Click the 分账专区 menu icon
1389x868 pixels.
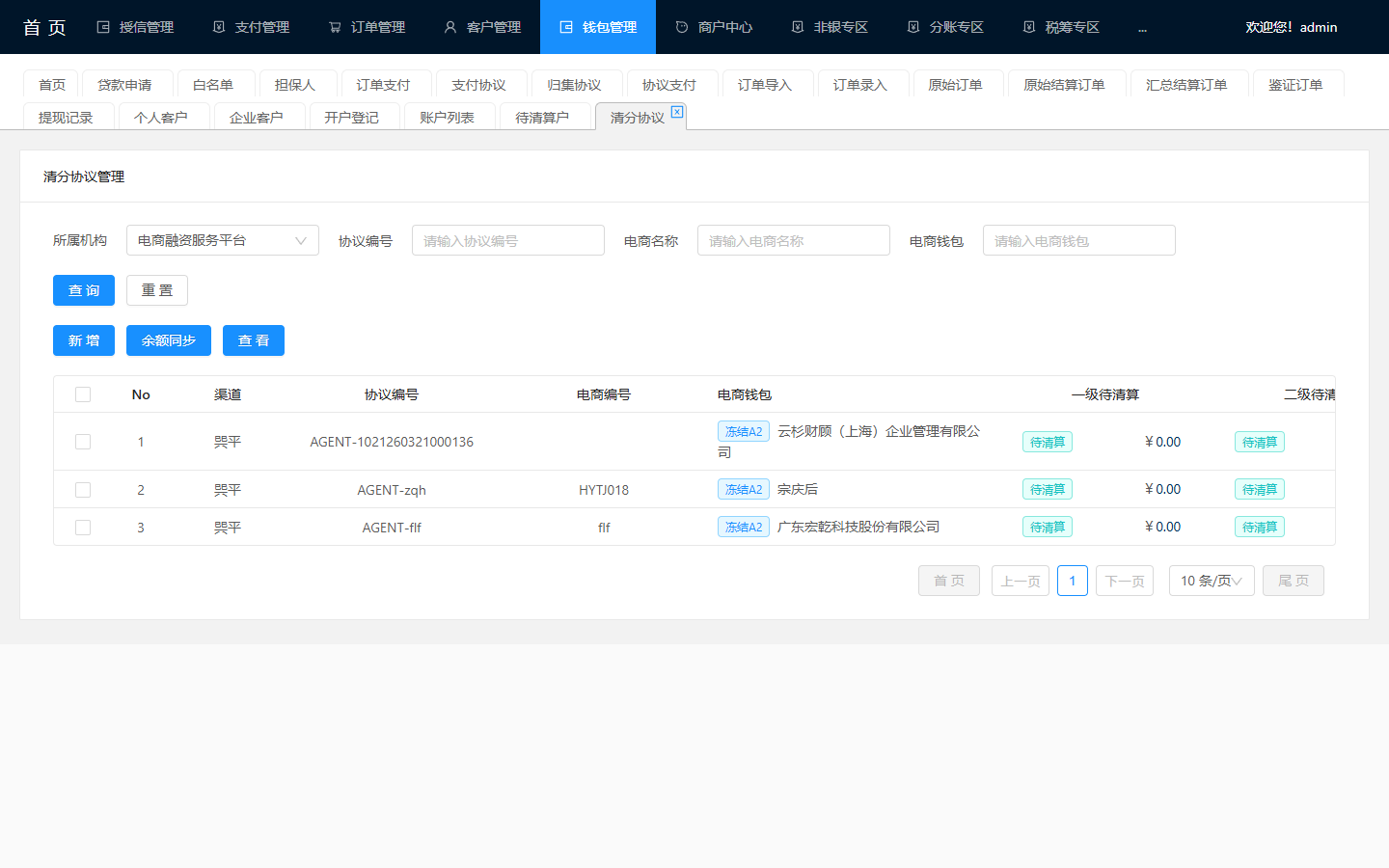coord(913,27)
